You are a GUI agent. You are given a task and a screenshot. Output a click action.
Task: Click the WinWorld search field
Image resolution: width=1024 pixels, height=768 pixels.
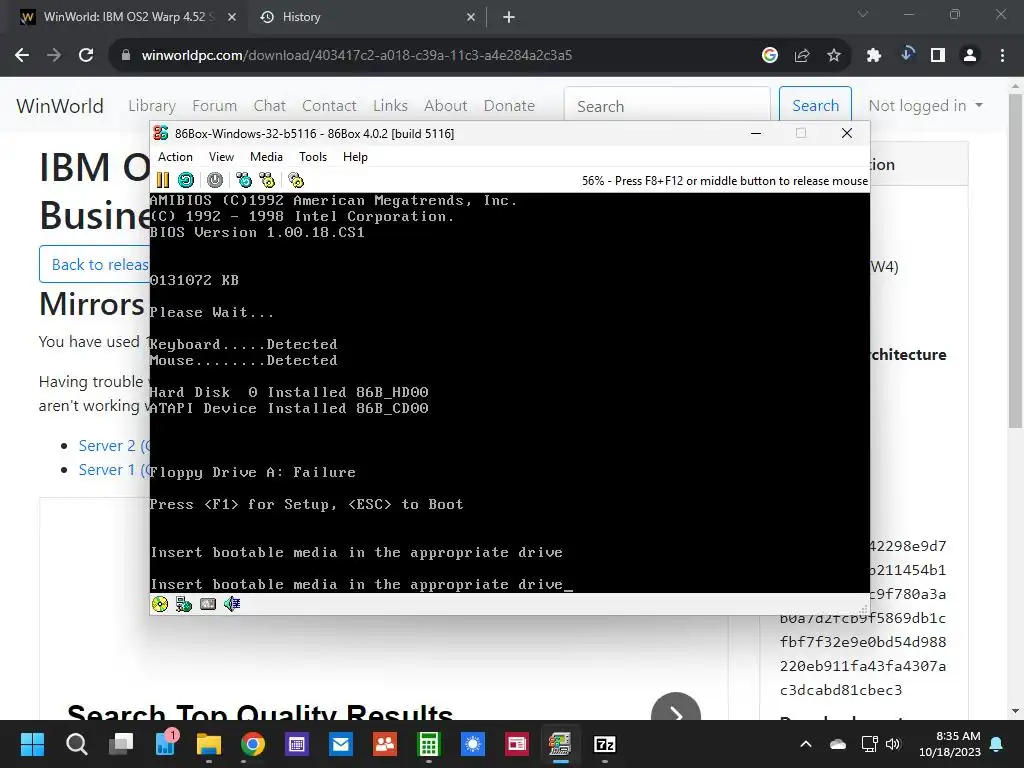(x=667, y=106)
